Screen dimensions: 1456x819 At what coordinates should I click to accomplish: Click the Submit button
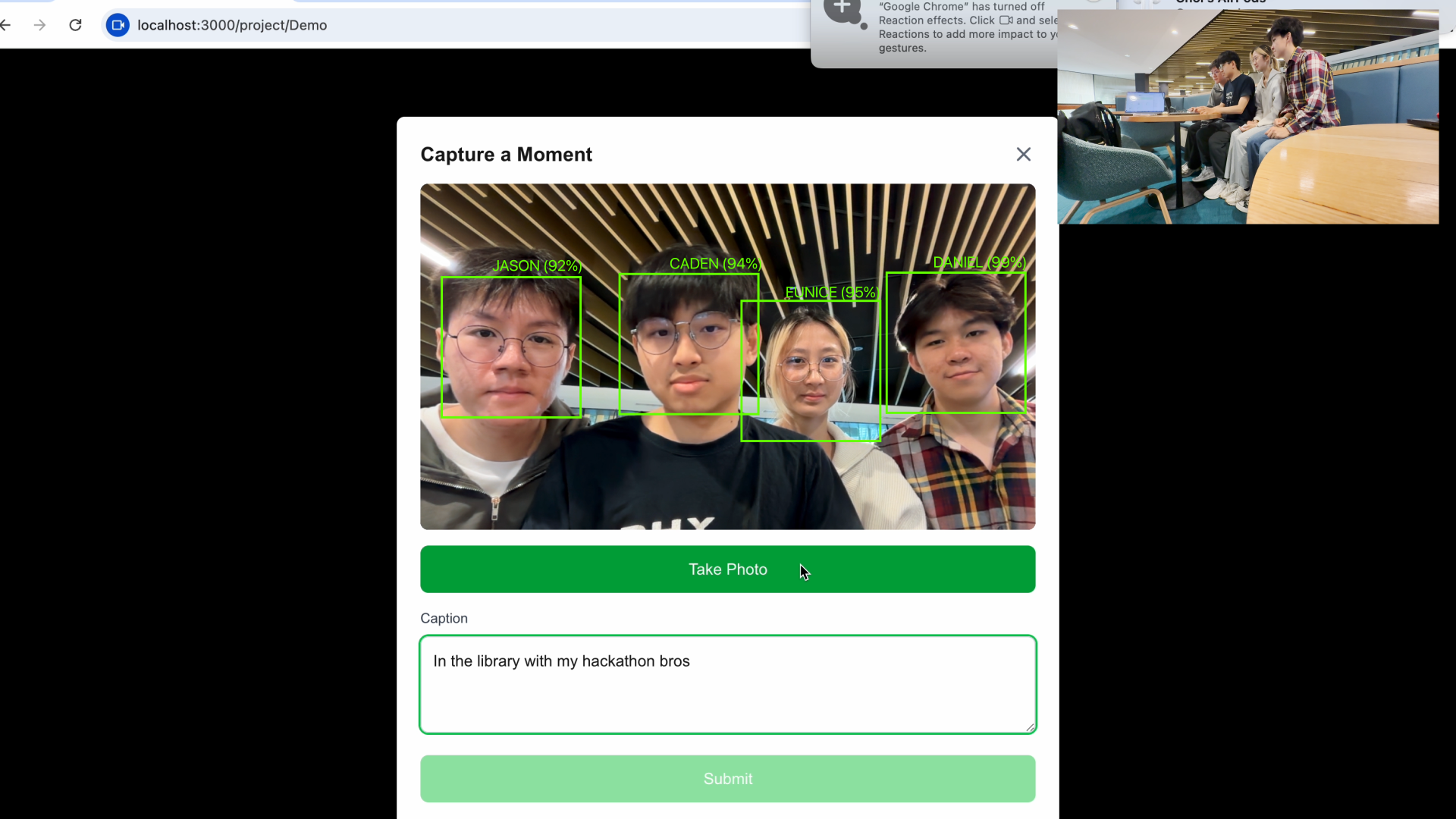(727, 779)
